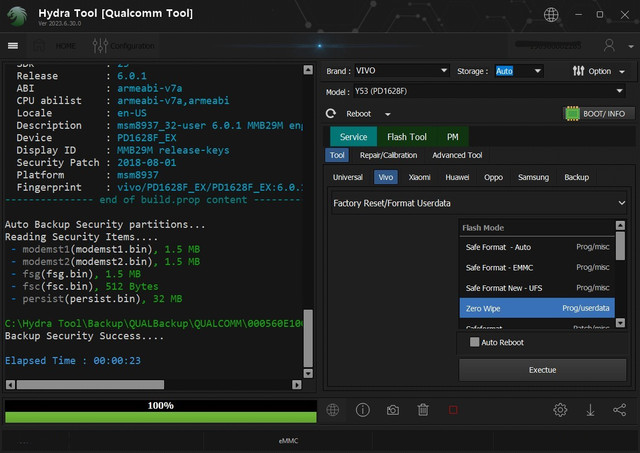The height and width of the screenshot is (453, 640).
Task: Go to the HOME menu item
Action: [x=65, y=46]
